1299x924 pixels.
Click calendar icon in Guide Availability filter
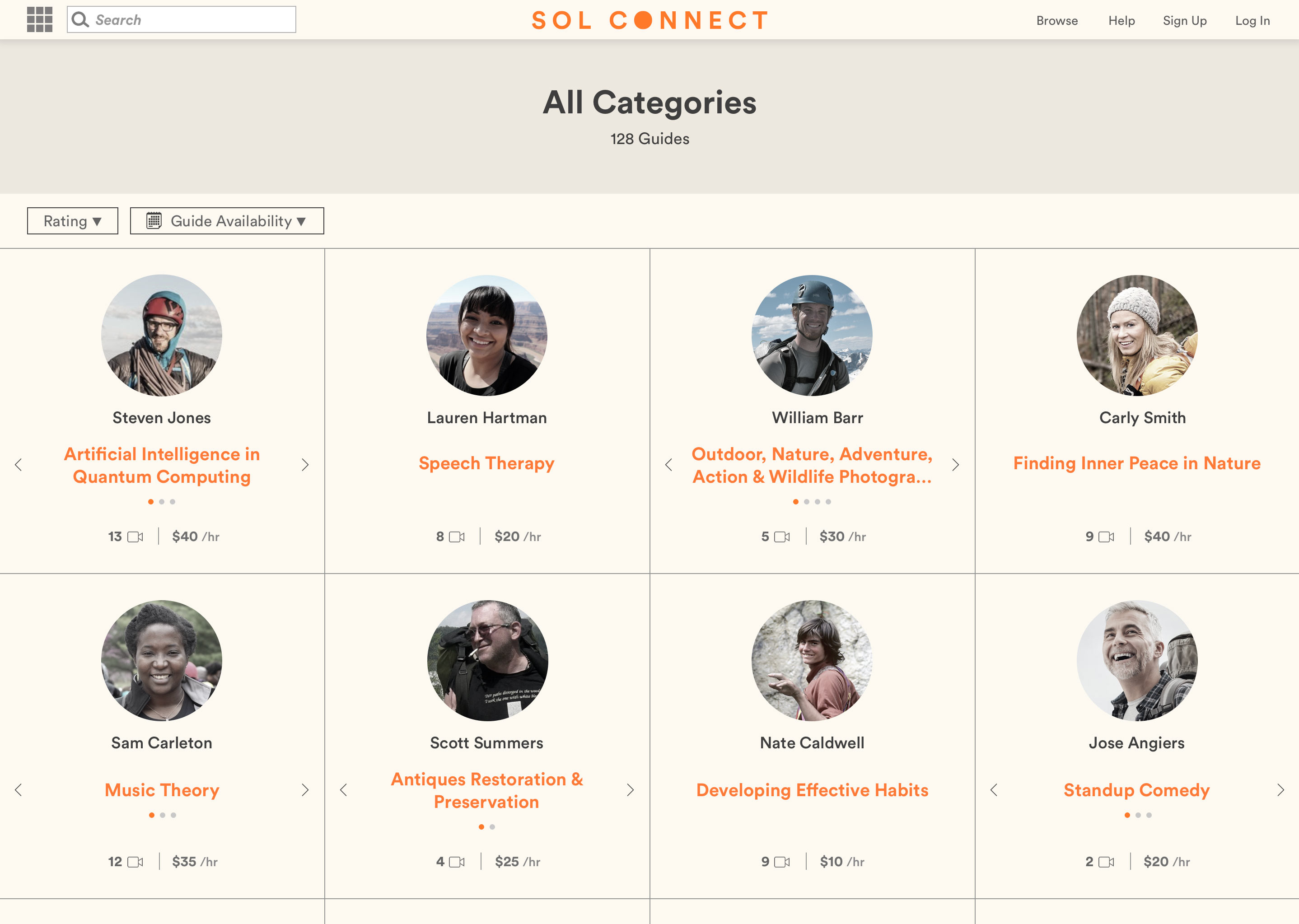(154, 221)
